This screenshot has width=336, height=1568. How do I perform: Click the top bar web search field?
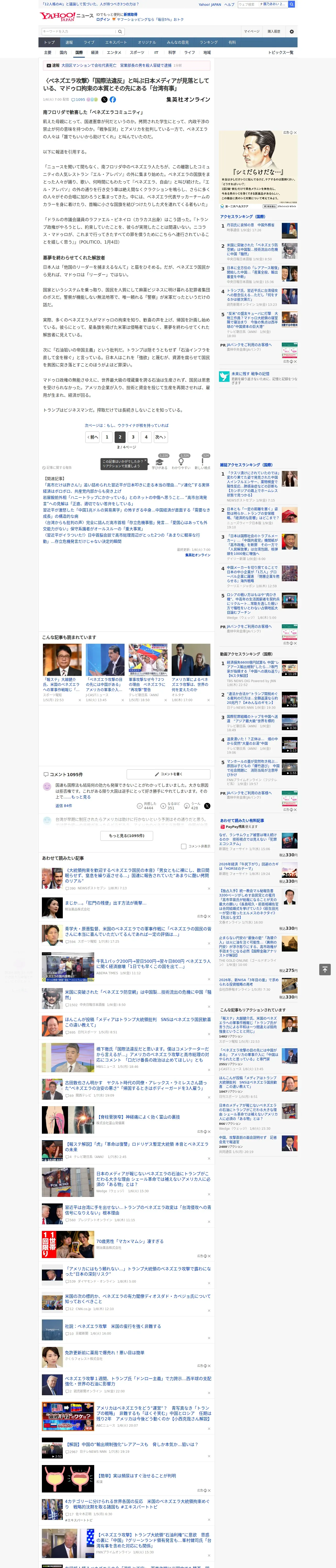(248, 4)
